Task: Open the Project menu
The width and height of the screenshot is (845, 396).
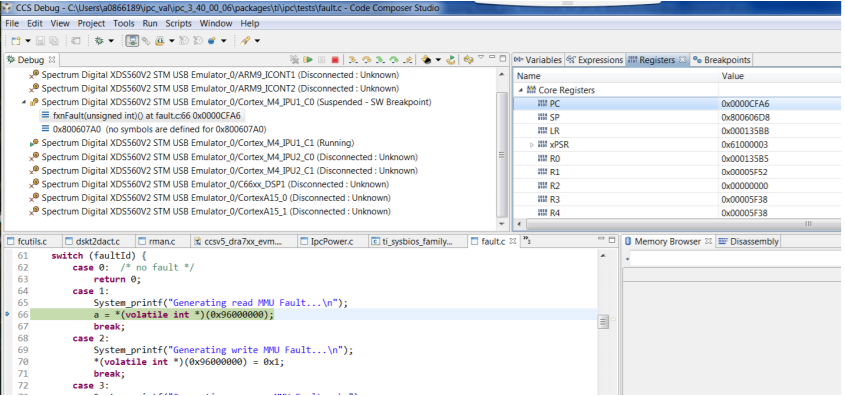Action: tap(91, 24)
